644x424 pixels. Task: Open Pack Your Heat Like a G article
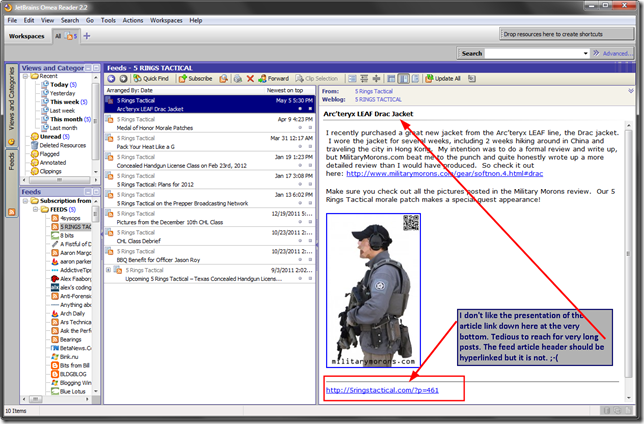point(209,142)
